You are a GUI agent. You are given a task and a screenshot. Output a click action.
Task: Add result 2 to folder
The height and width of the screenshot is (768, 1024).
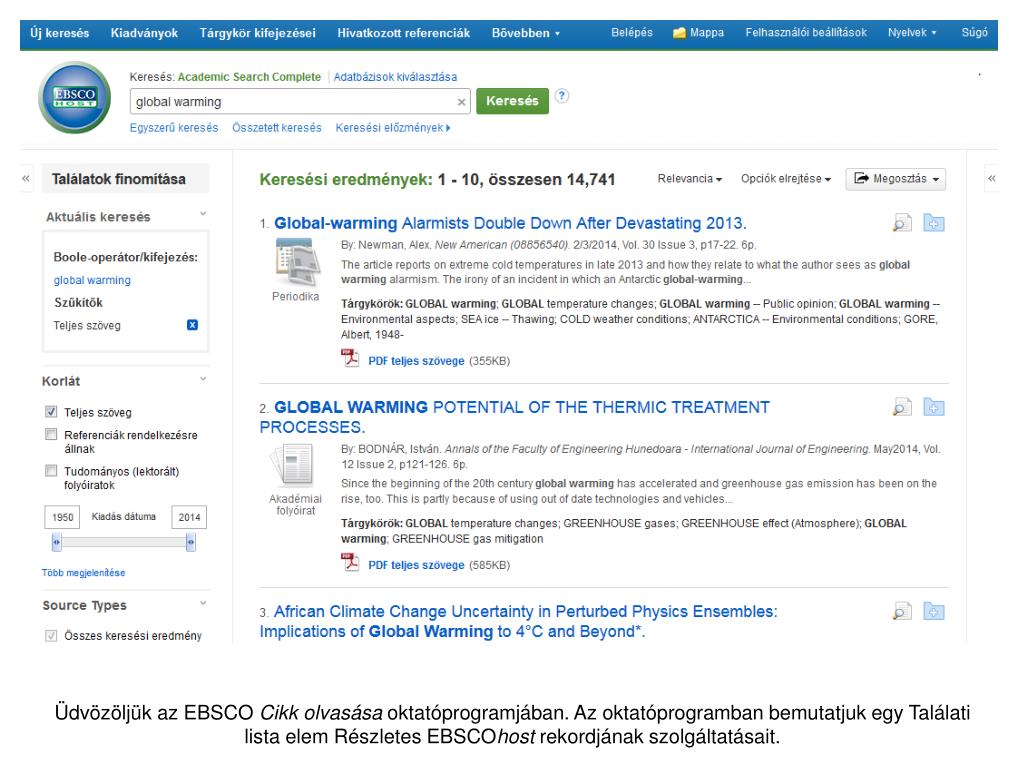[934, 408]
